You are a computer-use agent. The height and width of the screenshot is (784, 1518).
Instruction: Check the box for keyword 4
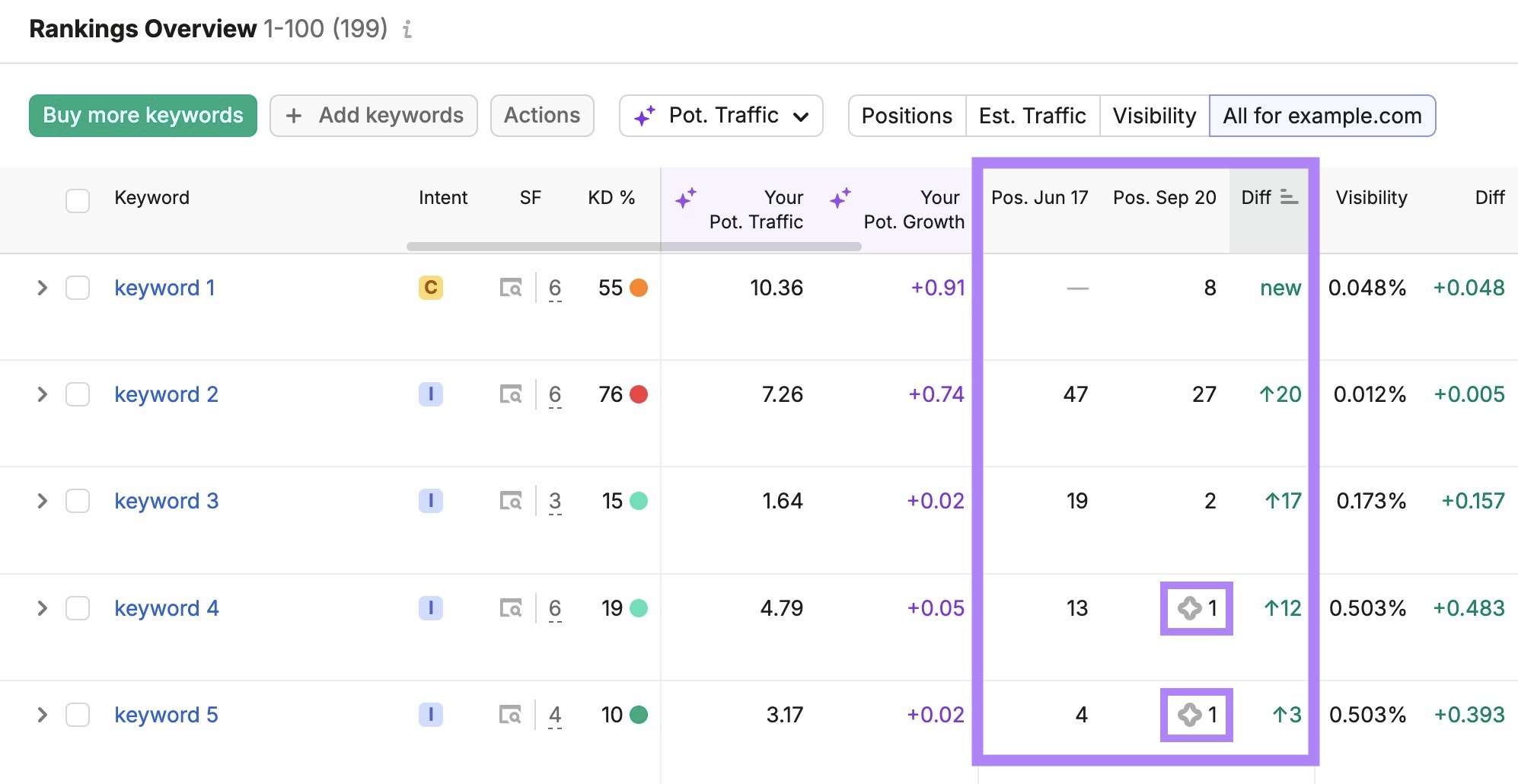click(78, 608)
